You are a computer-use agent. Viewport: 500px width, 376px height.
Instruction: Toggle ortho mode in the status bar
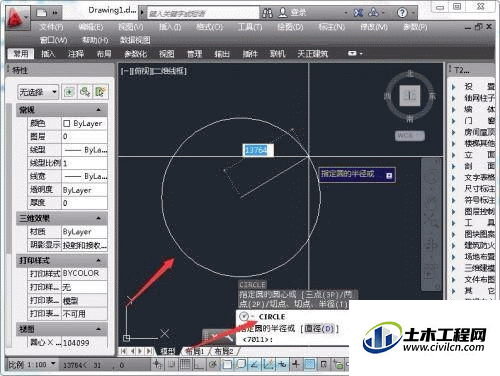pyautogui.click(x=199, y=364)
